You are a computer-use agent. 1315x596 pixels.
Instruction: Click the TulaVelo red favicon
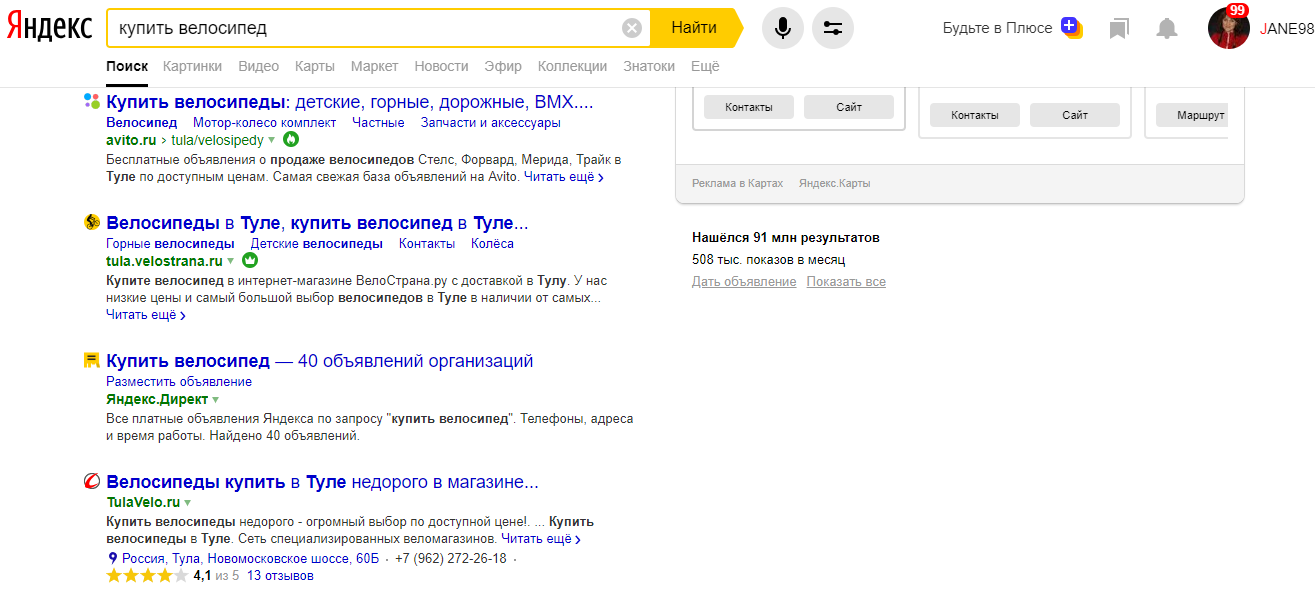(92, 482)
